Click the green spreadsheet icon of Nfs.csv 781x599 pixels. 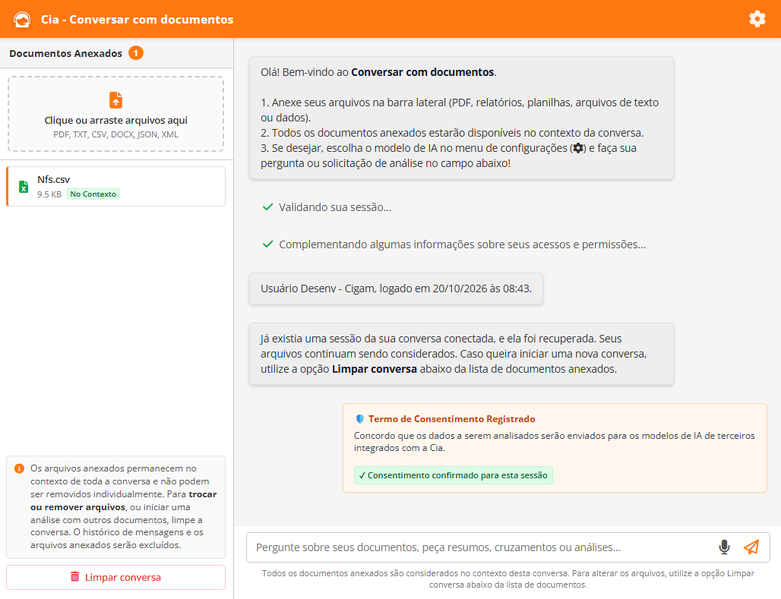tap(23, 187)
